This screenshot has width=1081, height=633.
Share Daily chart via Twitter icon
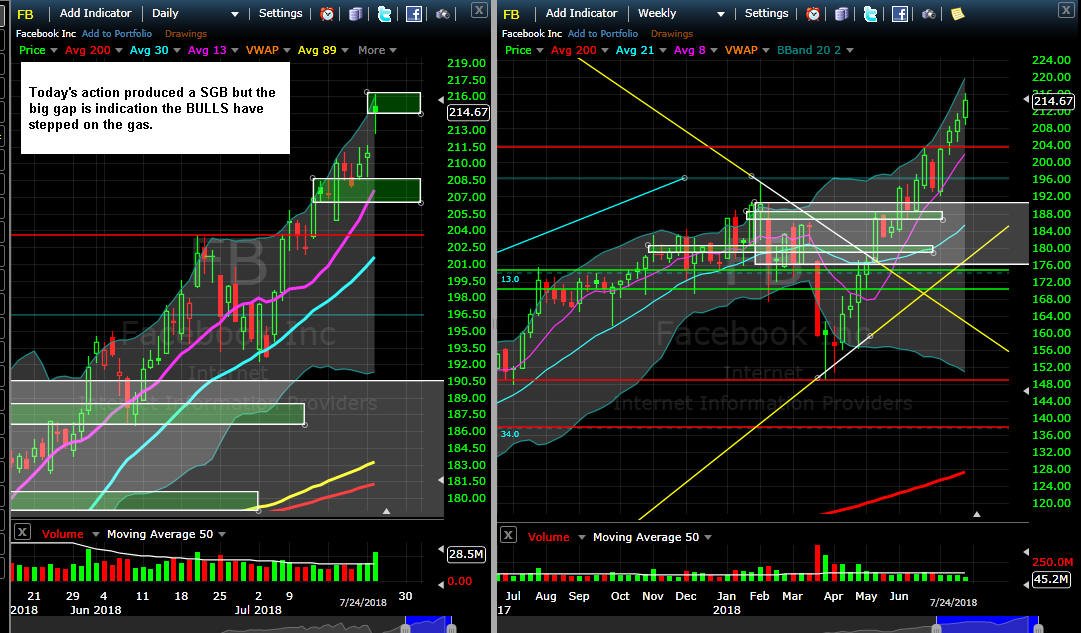tap(385, 14)
